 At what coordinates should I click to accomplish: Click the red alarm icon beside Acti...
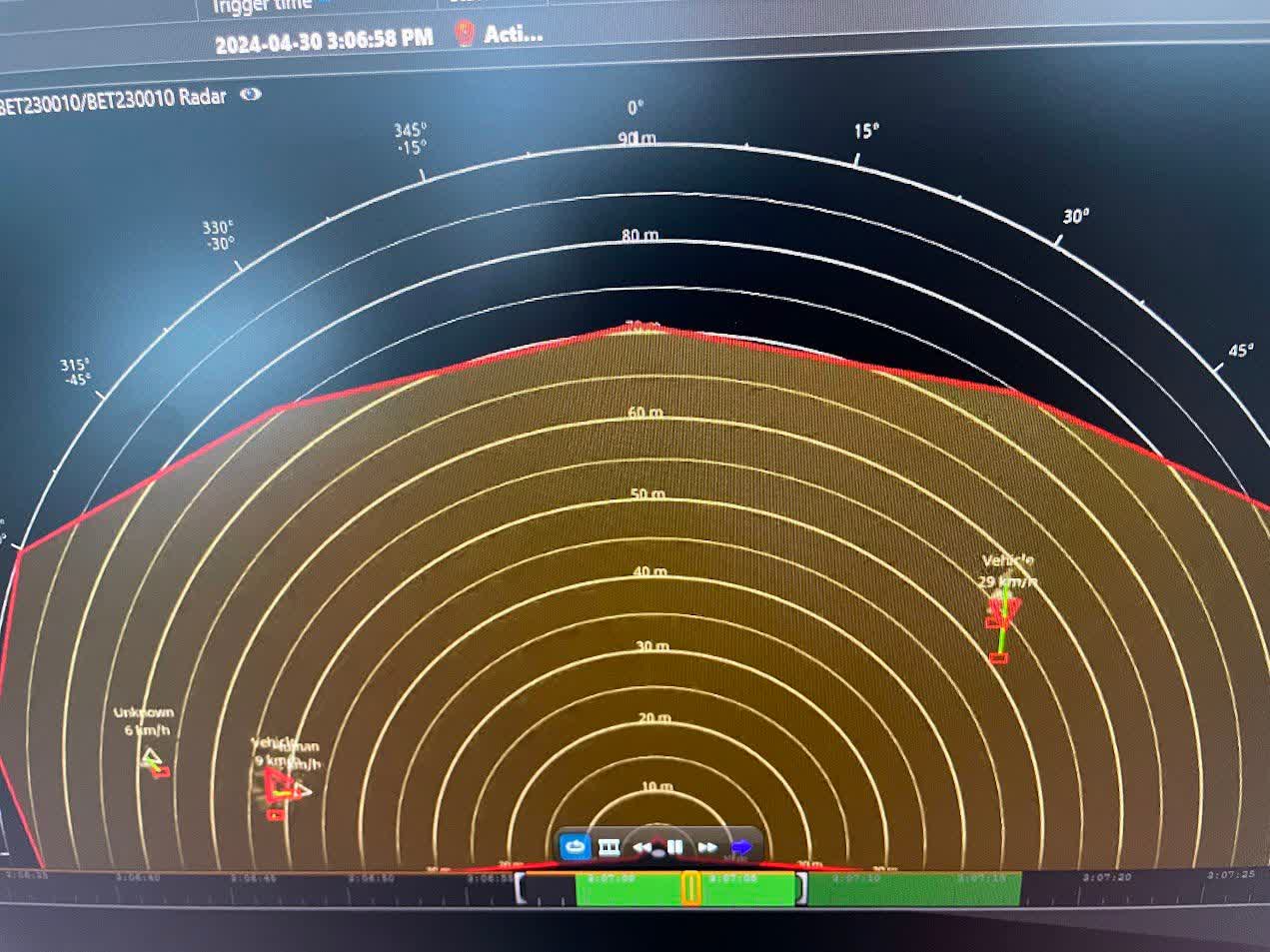click(x=464, y=35)
